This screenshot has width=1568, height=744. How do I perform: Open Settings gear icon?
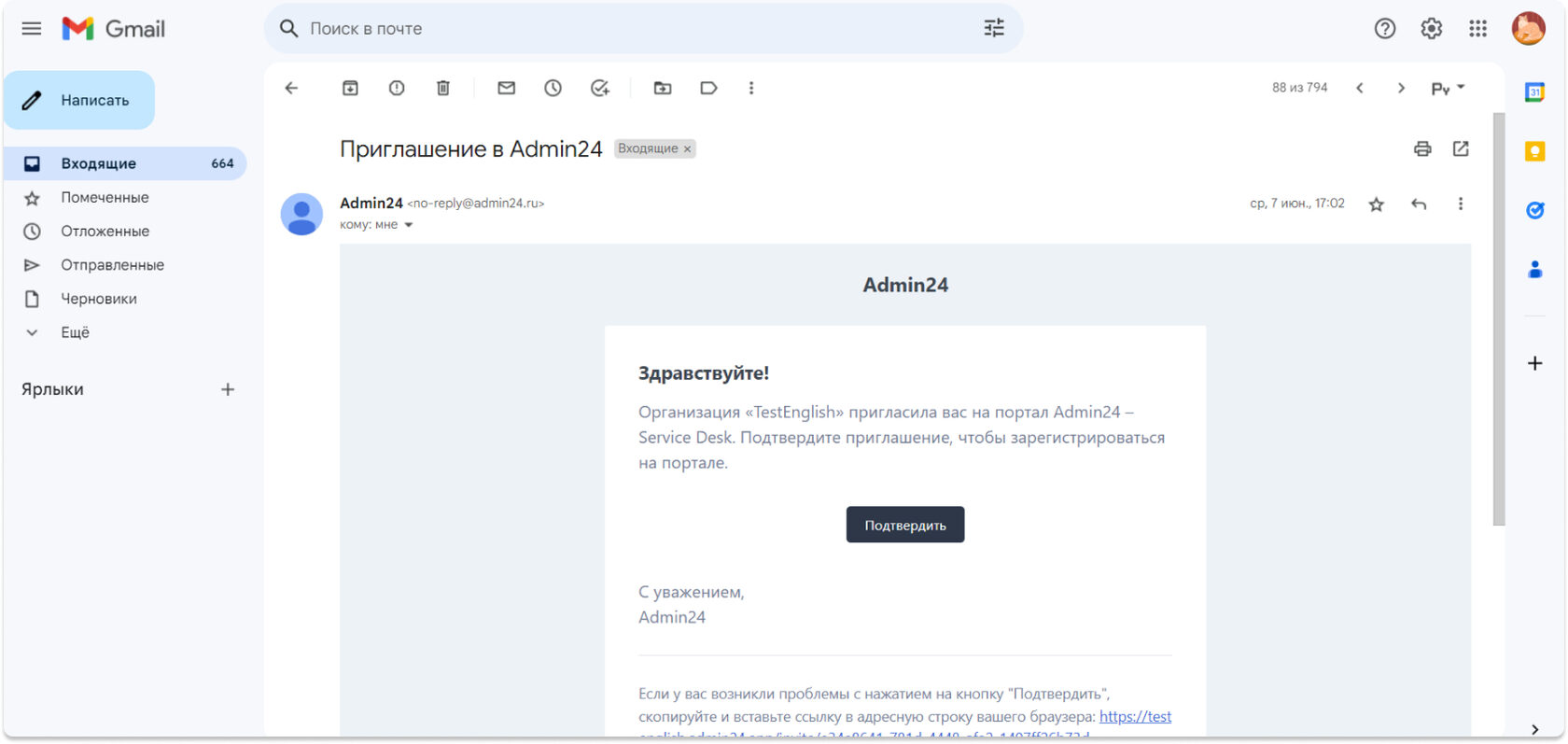[x=1432, y=29]
